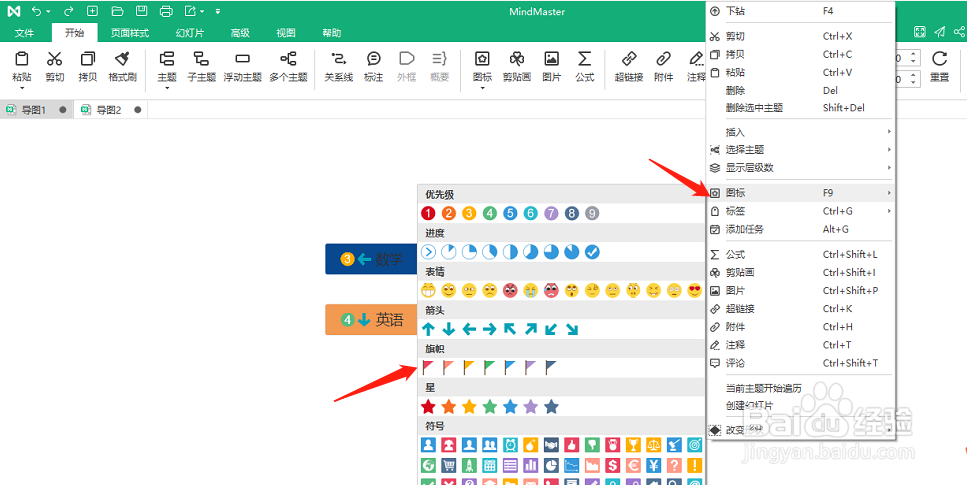Switch to Page Style (页面样式) tab
This screenshot has height=485, width=967.
tap(130, 33)
